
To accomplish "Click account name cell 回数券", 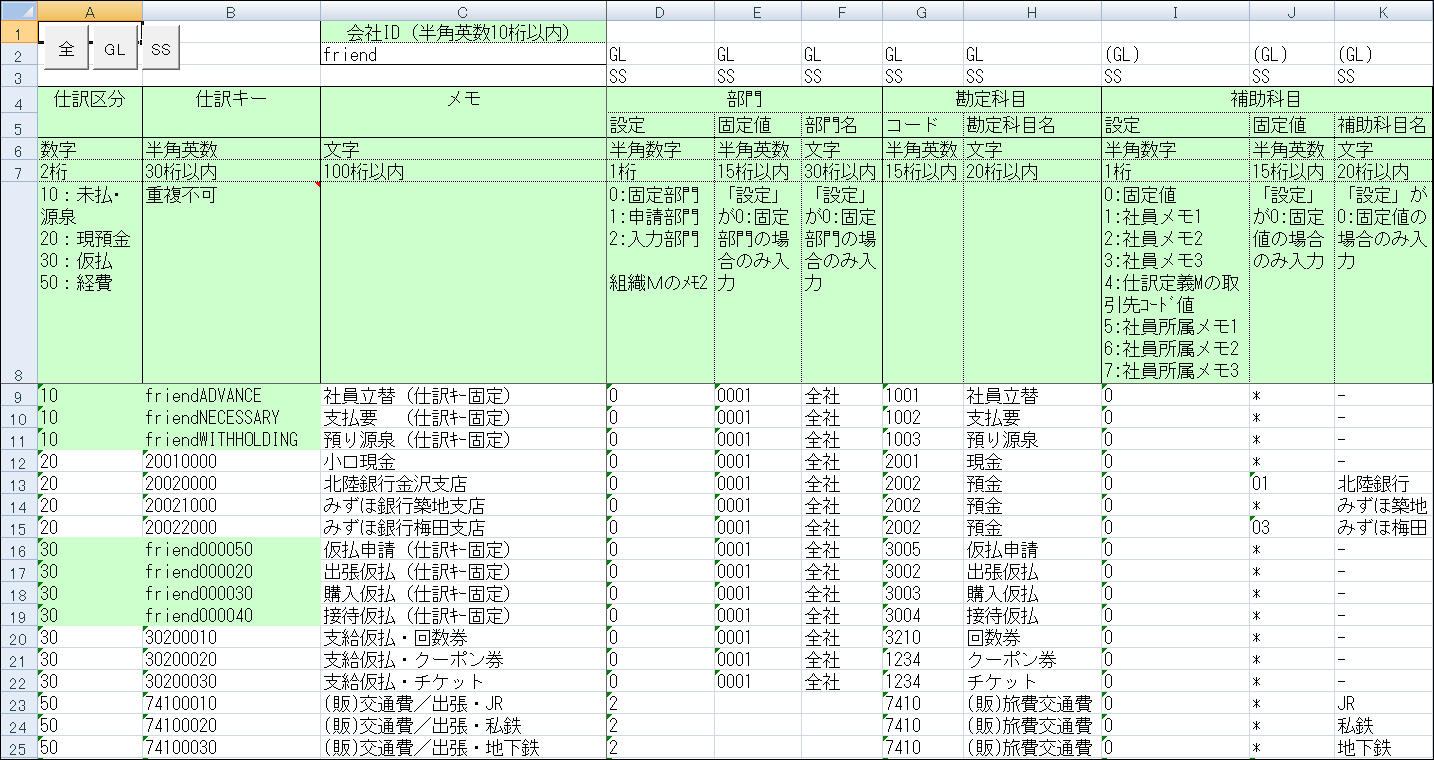I will [x=1032, y=638].
